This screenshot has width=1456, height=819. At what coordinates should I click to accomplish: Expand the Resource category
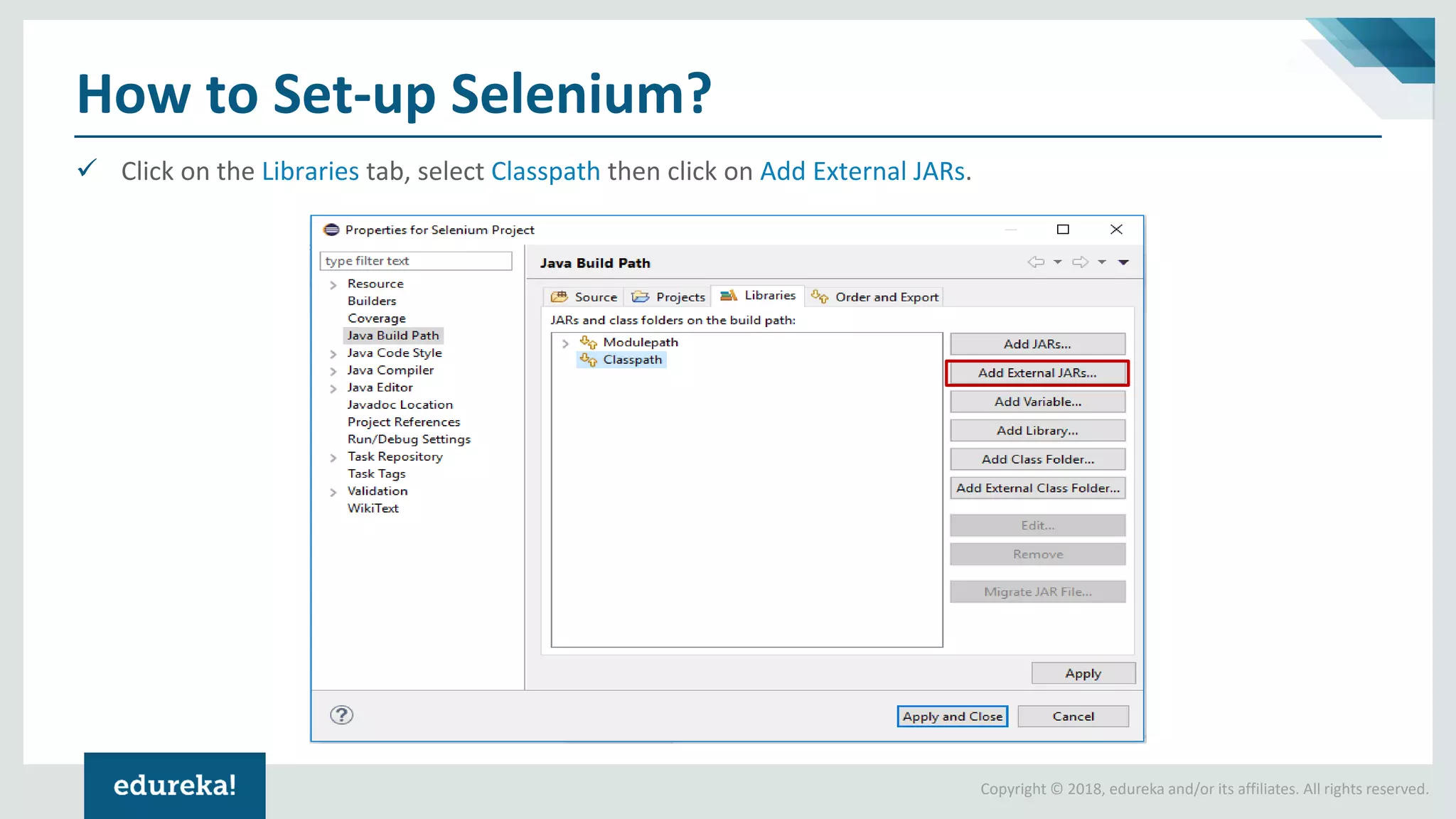click(333, 285)
